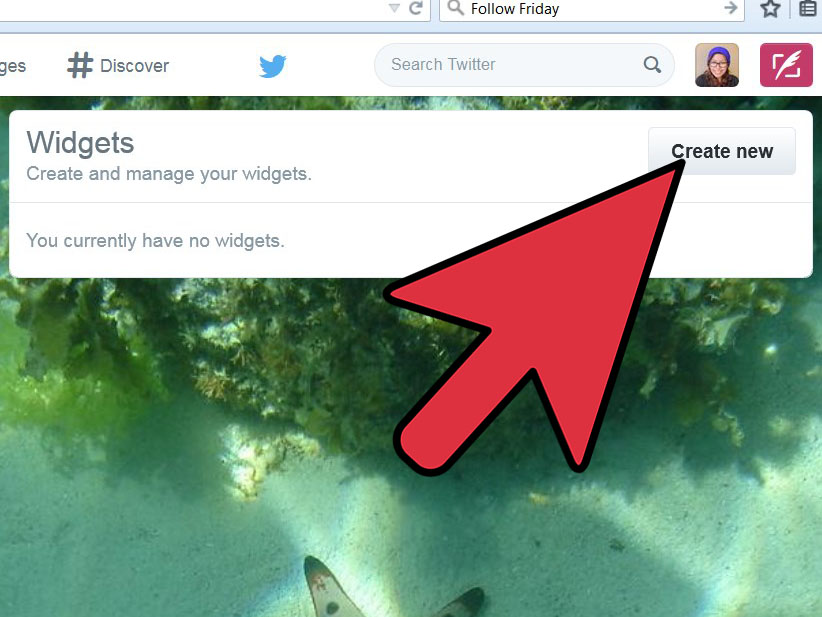
Task: Open the profile avatar menu
Action: tap(717, 65)
